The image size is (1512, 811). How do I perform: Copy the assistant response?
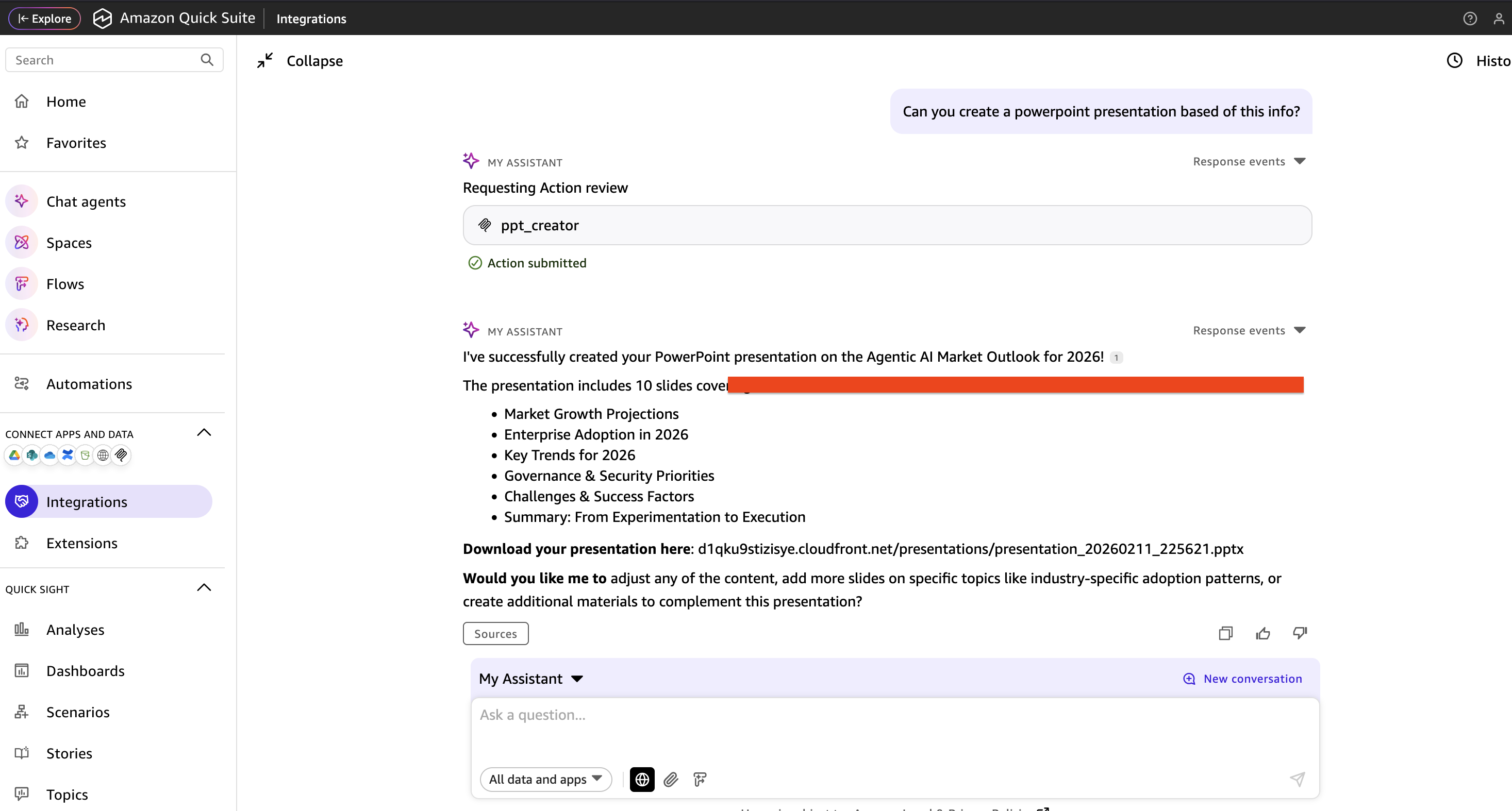(1225, 633)
